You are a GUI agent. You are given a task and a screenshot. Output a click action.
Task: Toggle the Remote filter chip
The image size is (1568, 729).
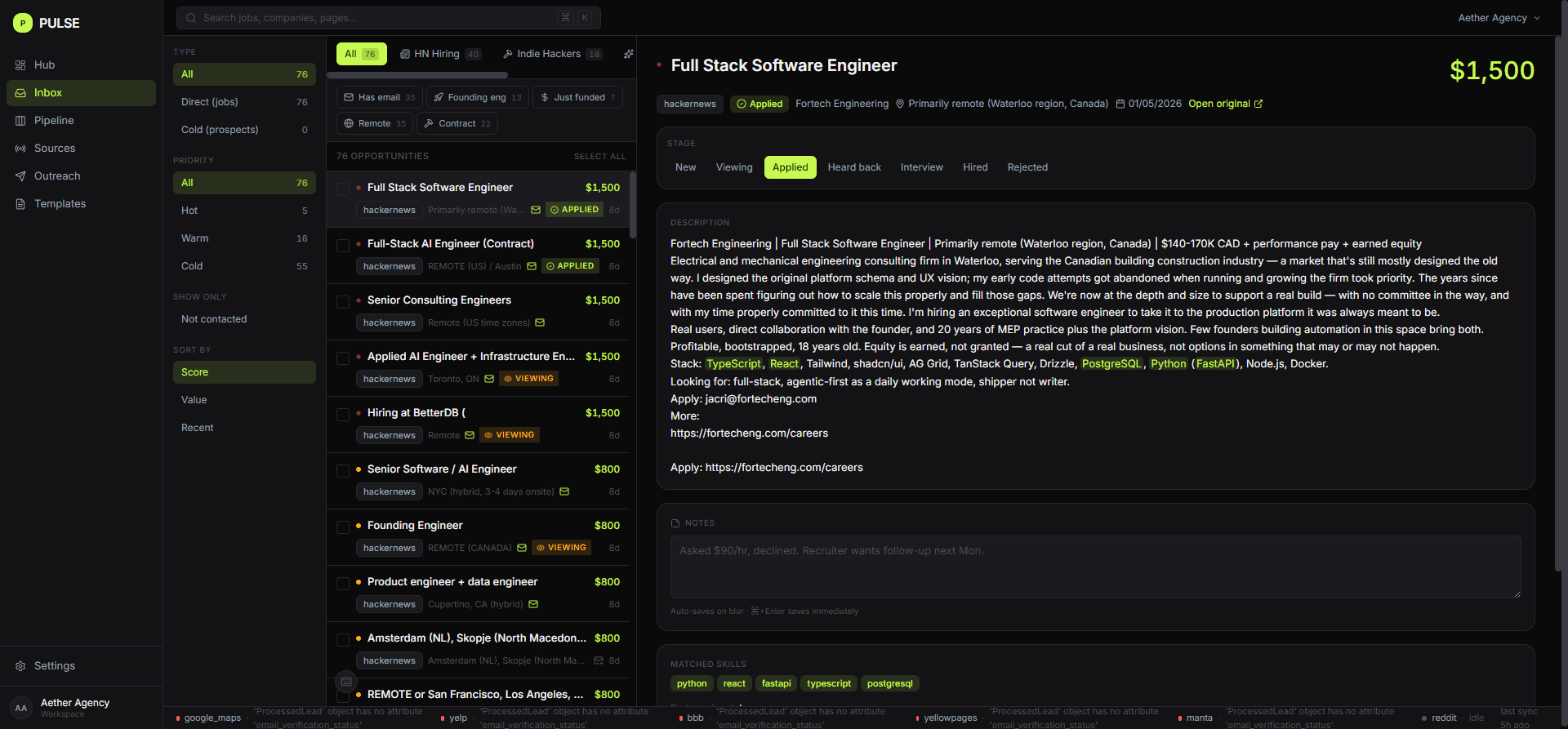[375, 123]
